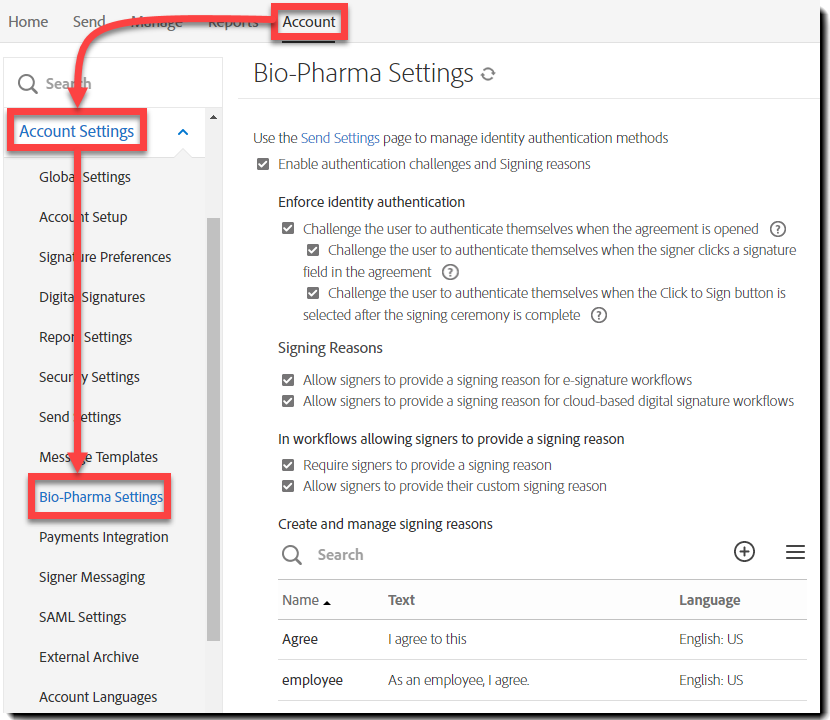Viewport: 830px width, 720px height.
Task: Sort signing reasons by Name column arrow
Action: (x=327, y=602)
